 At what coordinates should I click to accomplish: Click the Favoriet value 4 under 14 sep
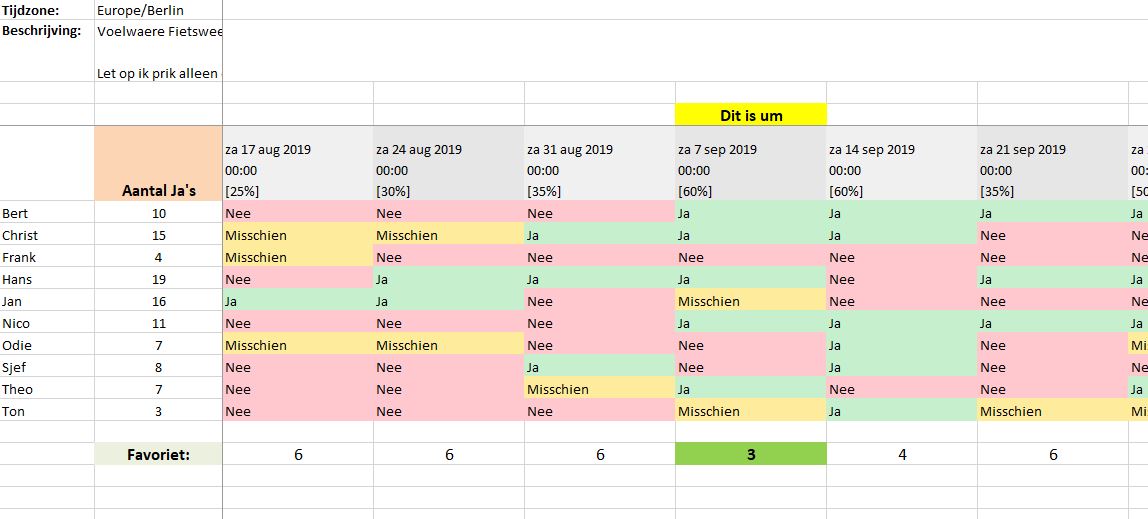[x=901, y=454]
